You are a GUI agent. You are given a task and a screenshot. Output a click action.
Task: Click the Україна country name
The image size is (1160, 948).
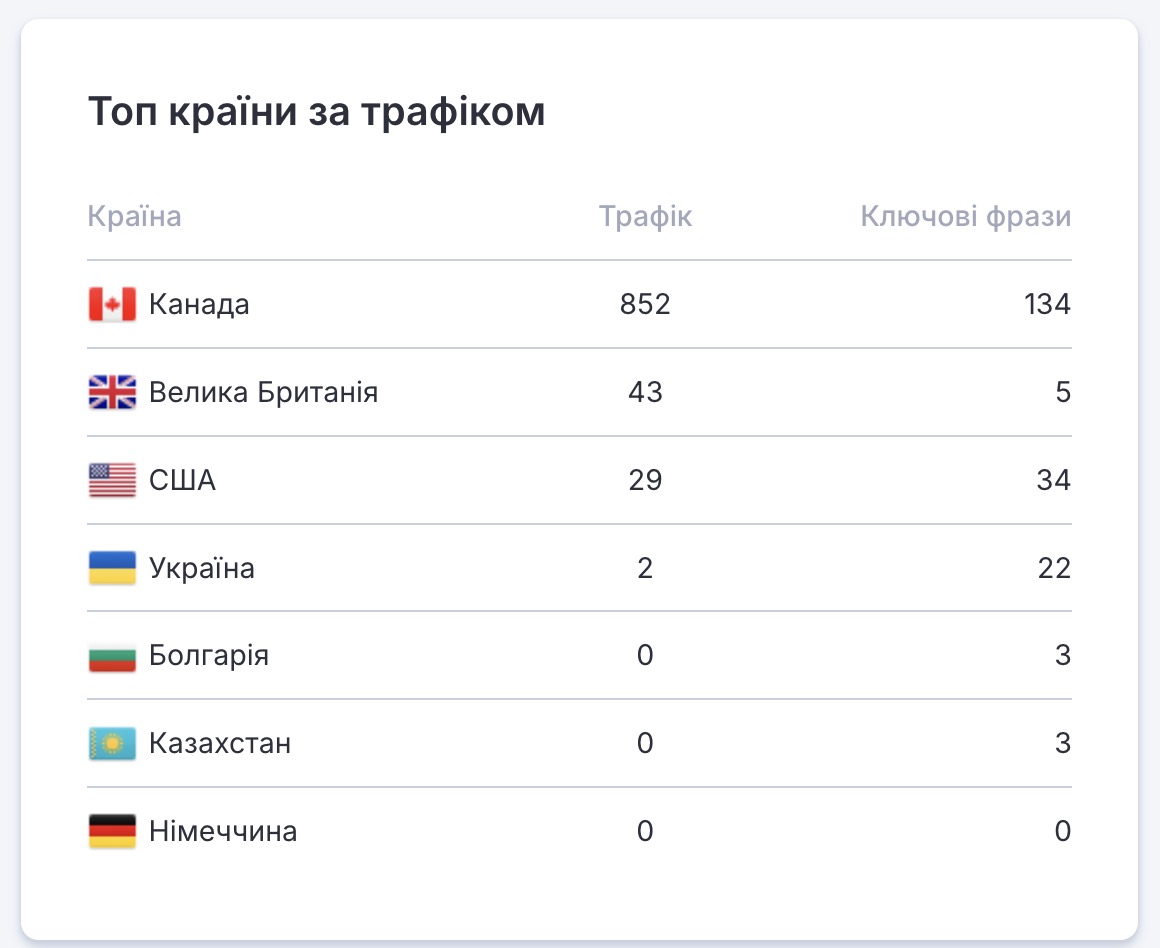(x=201, y=568)
